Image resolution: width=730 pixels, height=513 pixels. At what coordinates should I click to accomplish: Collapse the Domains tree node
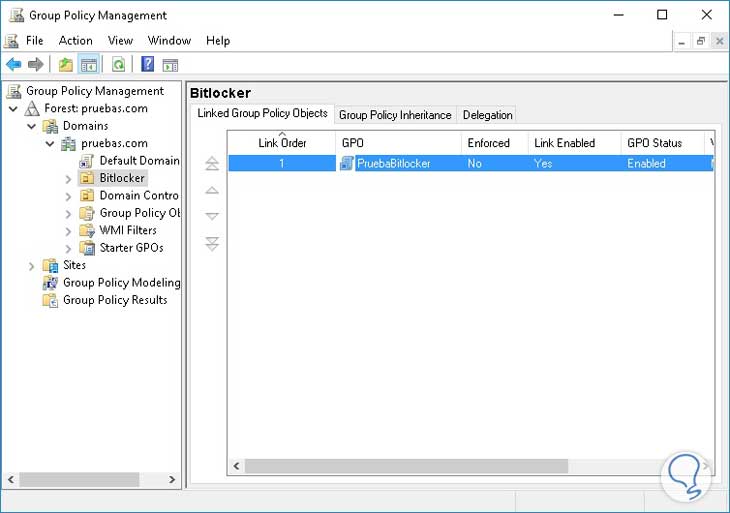click(31, 126)
